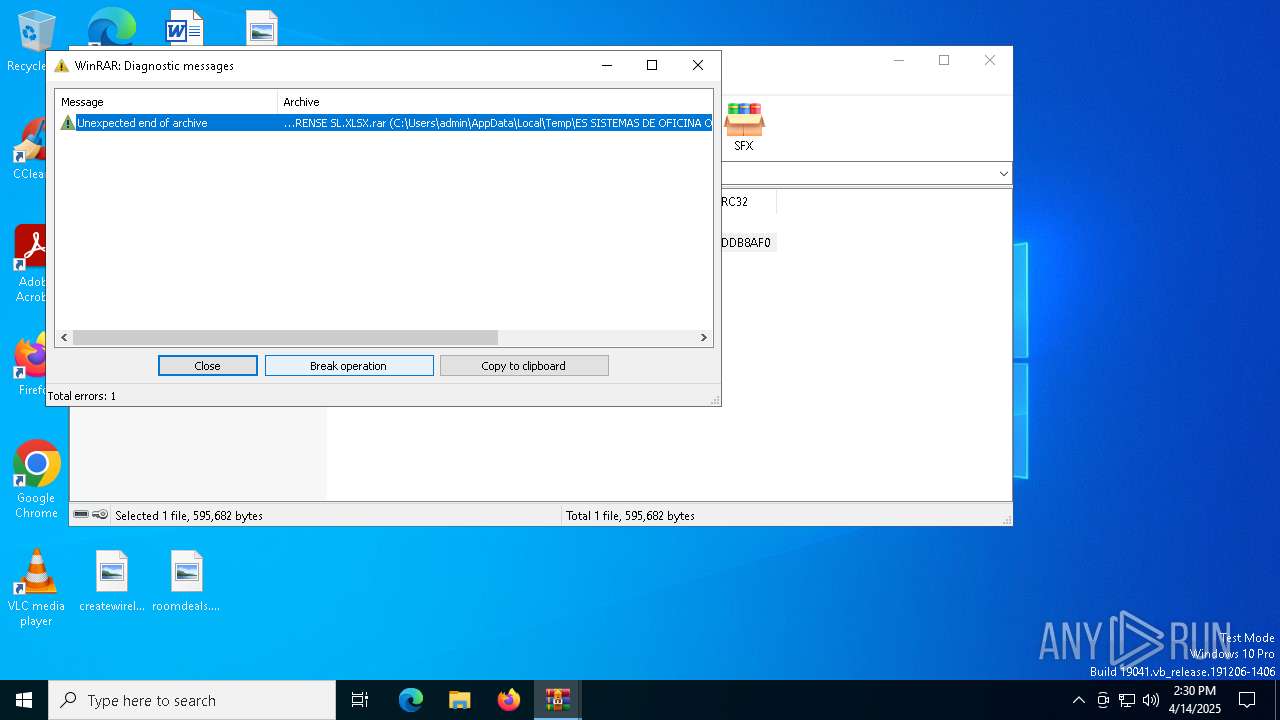
Task: Click 'Selected 1 file, 595,682 bytes' status text
Action: click(x=189, y=516)
